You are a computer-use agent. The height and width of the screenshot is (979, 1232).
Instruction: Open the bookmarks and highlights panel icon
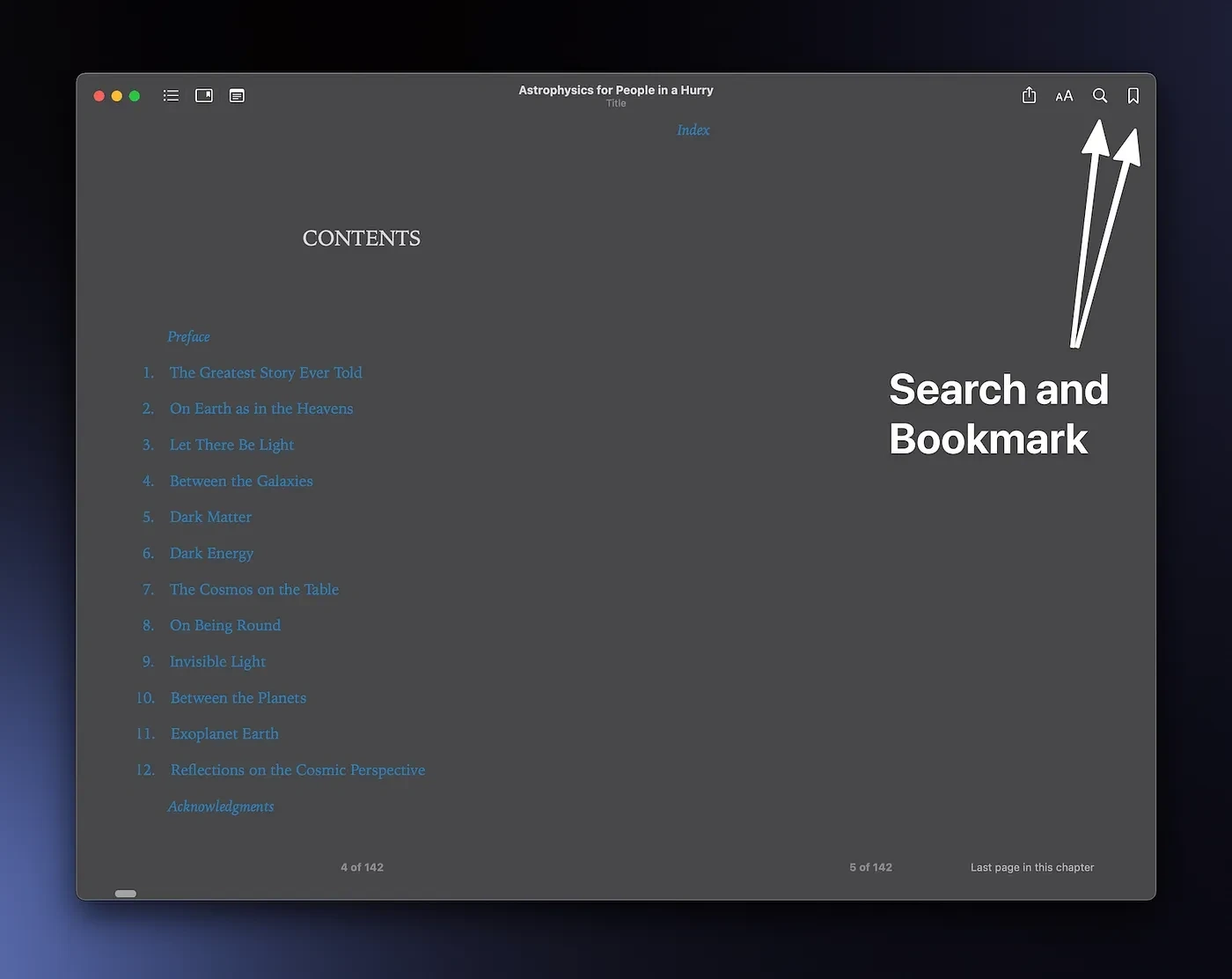[204, 96]
